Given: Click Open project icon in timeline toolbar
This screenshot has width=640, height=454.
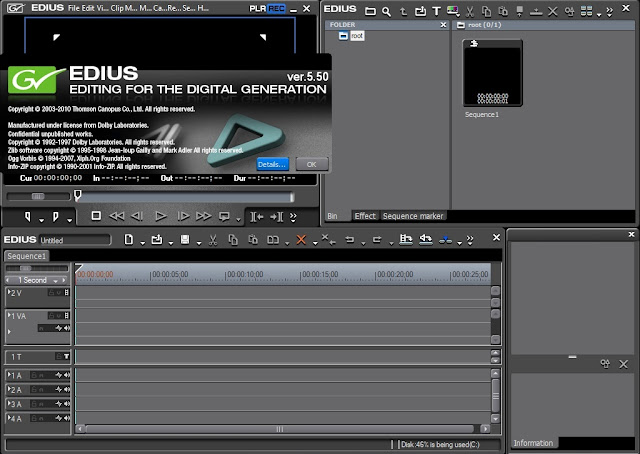Looking at the screenshot, I should [x=157, y=240].
